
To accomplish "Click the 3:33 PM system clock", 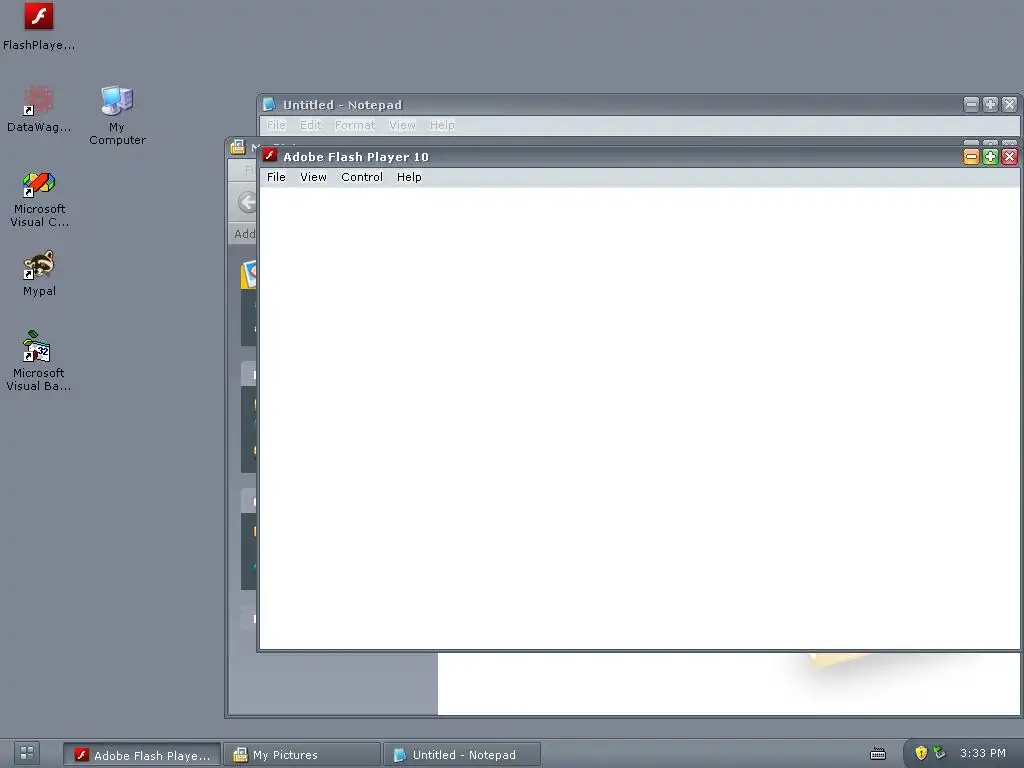I will (983, 753).
